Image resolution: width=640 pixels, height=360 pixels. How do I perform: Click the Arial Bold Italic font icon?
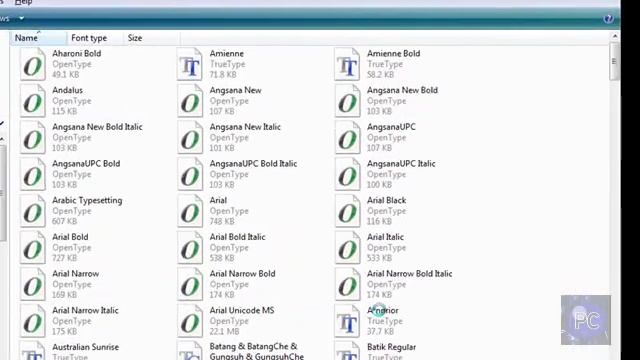[190, 248]
